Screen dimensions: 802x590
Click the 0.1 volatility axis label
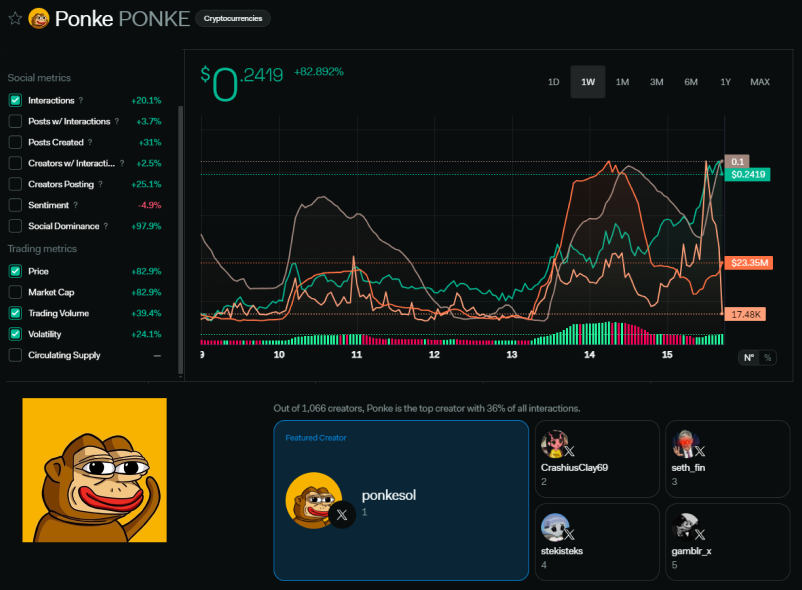tap(737, 162)
